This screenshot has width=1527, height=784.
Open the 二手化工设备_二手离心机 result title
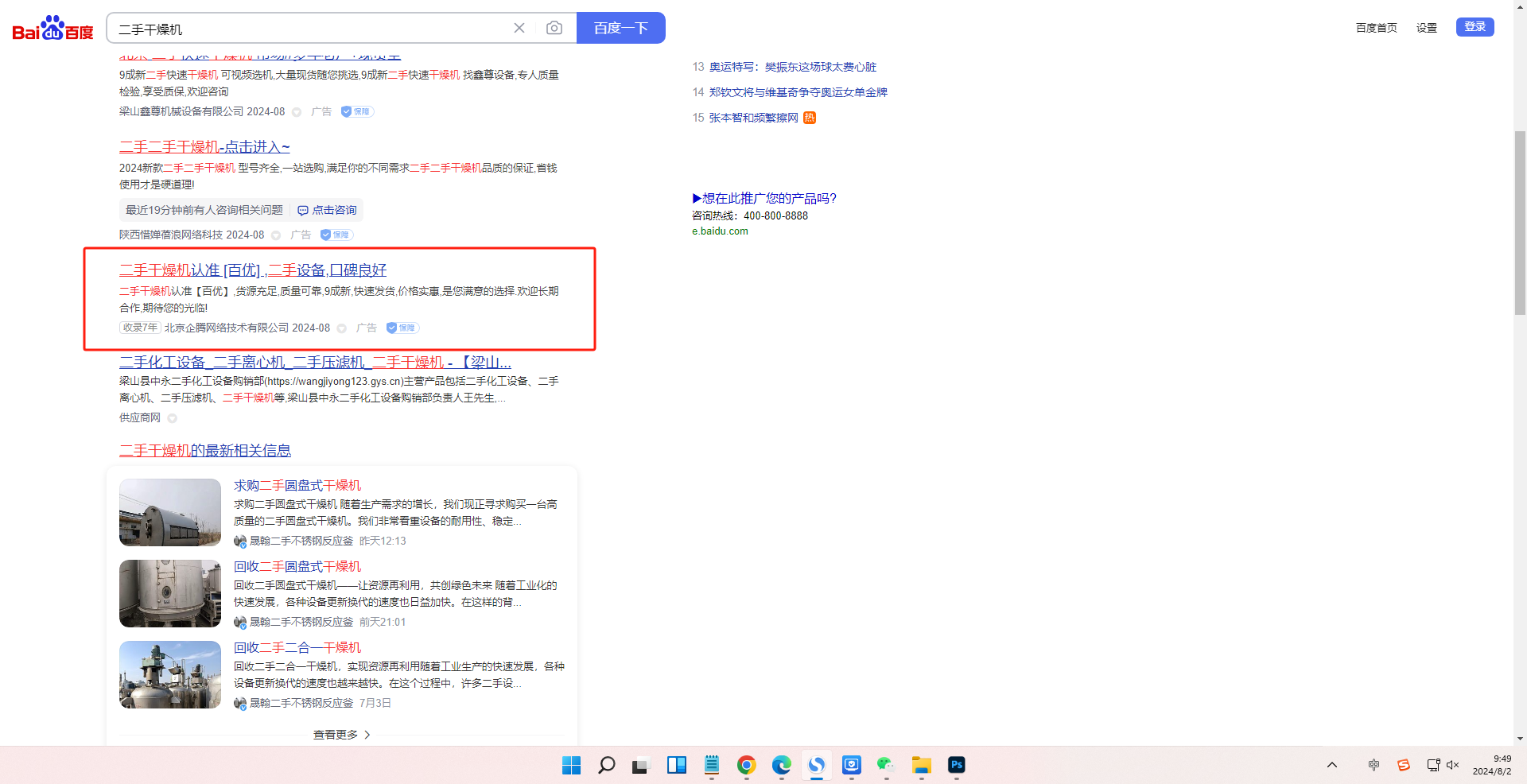tap(315, 363)
